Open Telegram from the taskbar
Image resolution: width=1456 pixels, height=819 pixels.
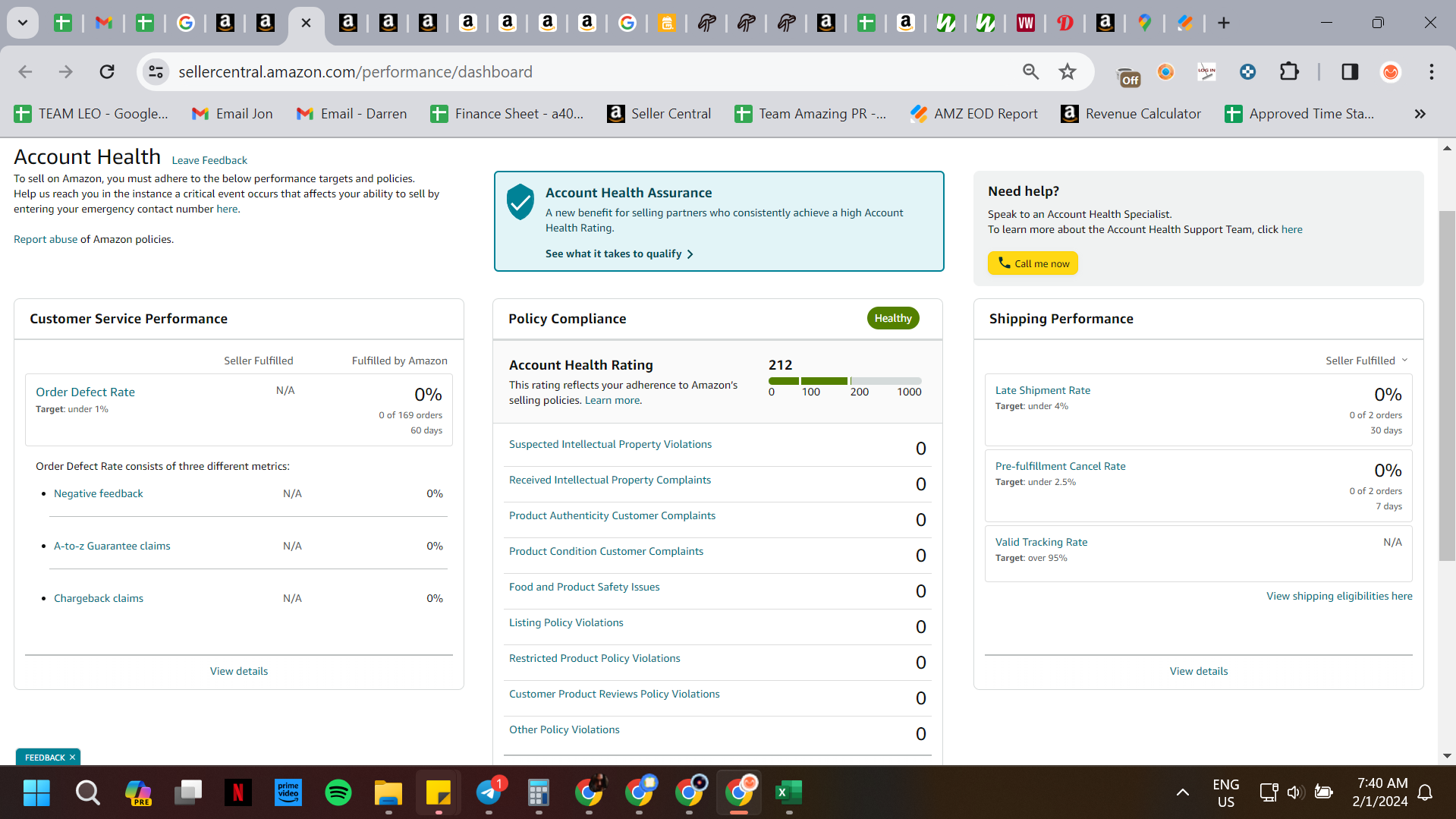[x=489, y=793]
